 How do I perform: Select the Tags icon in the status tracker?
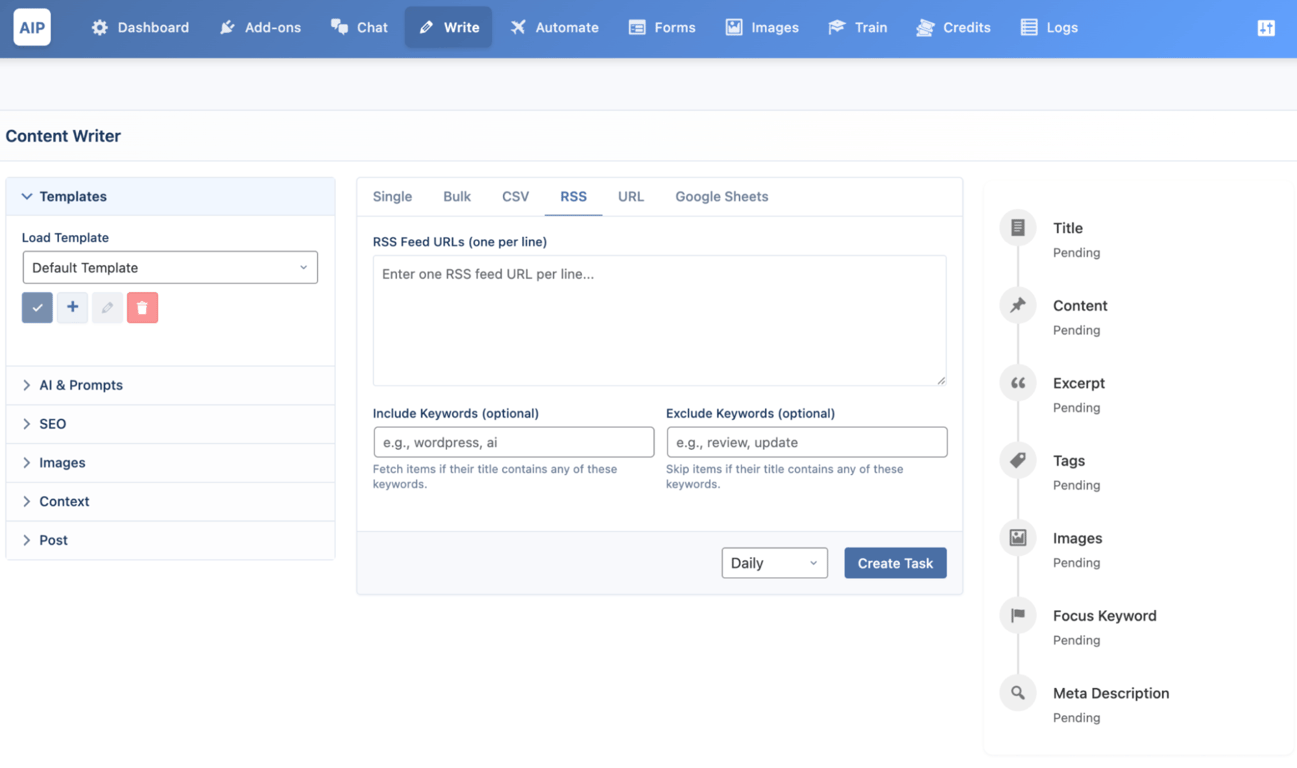tap(1017, 460)
